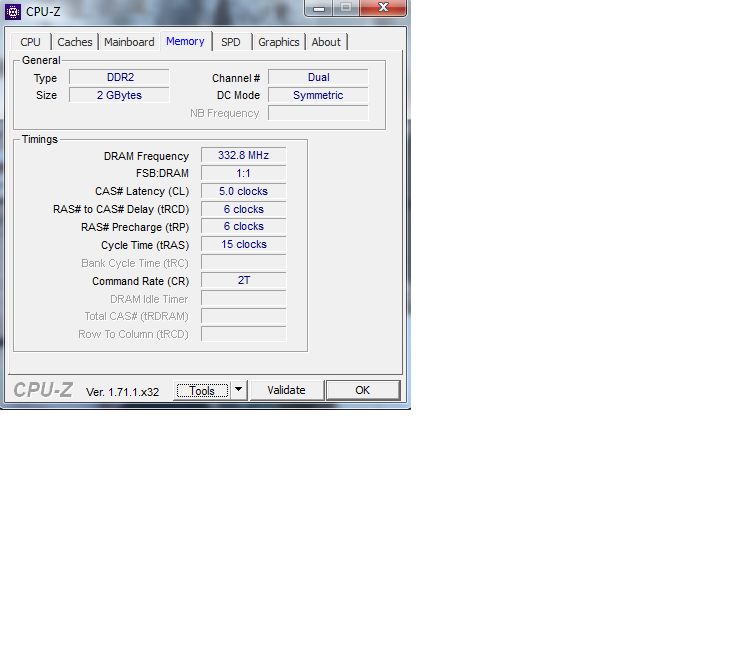Click the Validate button
The height and width of the screenshot is (647, 737).
tap(287, 390)
